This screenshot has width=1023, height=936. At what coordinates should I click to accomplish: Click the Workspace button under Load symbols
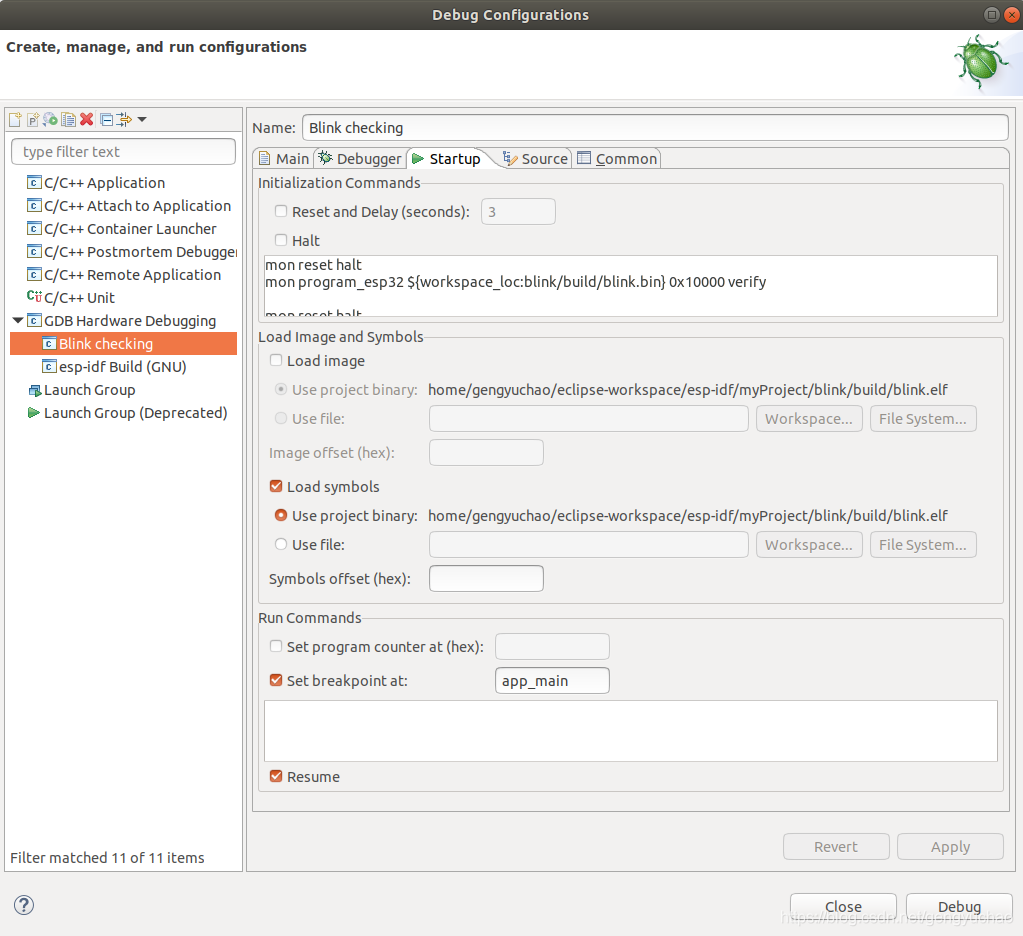[808, 544]
